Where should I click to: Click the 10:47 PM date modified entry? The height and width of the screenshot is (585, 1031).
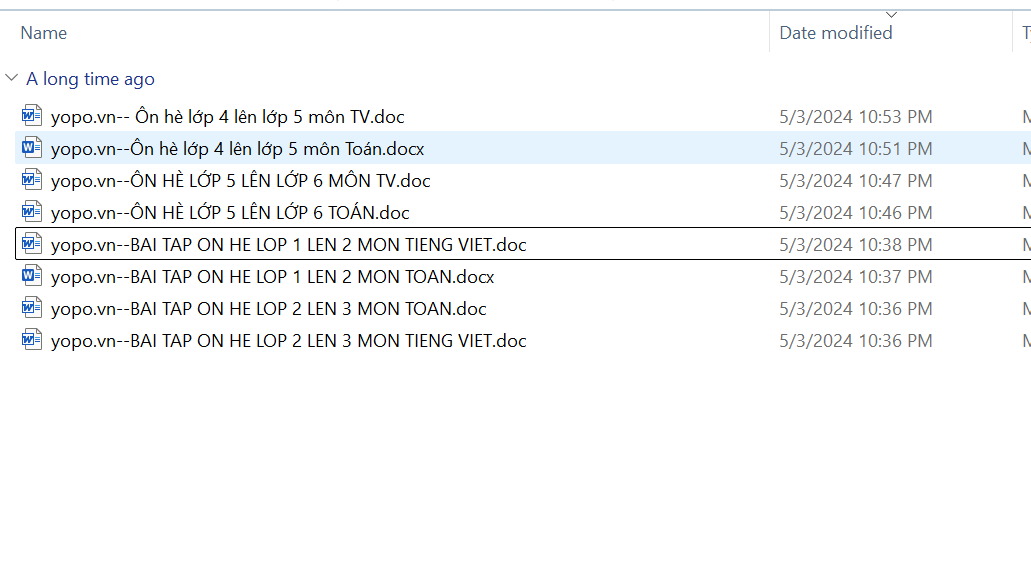point(855,181)
